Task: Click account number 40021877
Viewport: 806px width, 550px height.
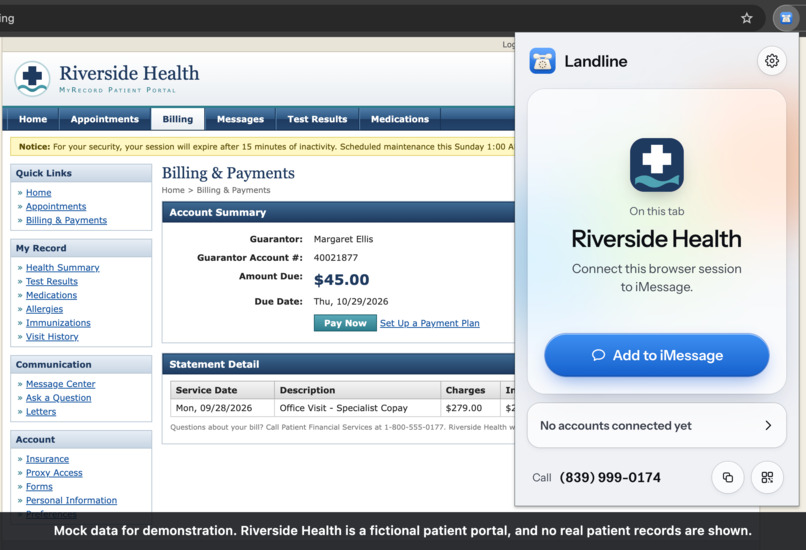Action: pos(336,258)
